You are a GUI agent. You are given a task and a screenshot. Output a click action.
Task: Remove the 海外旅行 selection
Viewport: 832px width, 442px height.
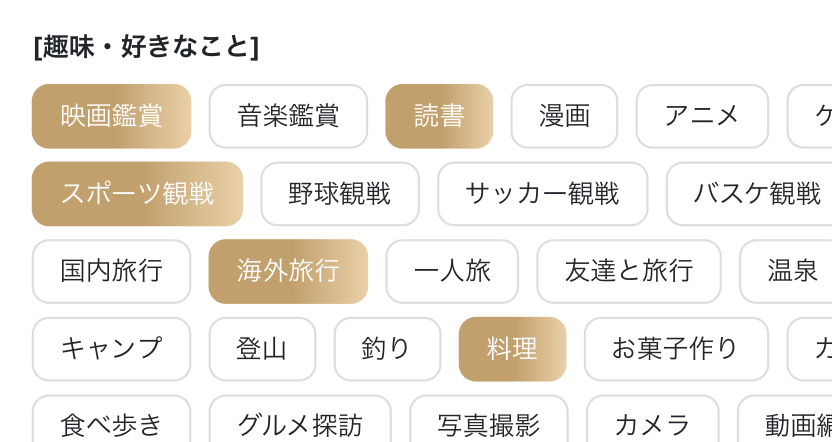click(288, 271)
